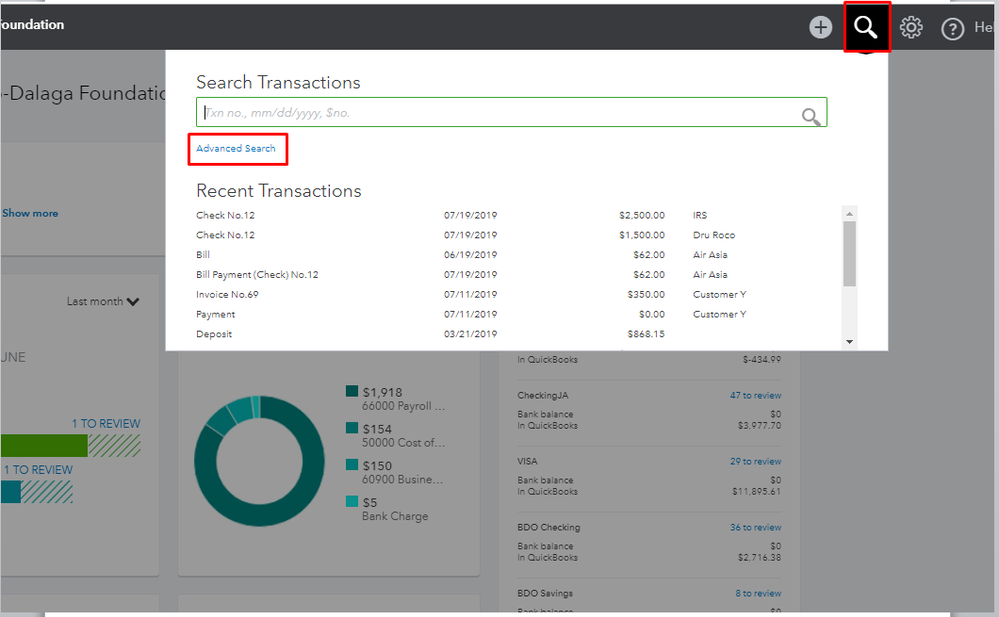Click the $1,918 Payroll legend swatch
Viewport: 999px width, 617px height.
point(352,391)
